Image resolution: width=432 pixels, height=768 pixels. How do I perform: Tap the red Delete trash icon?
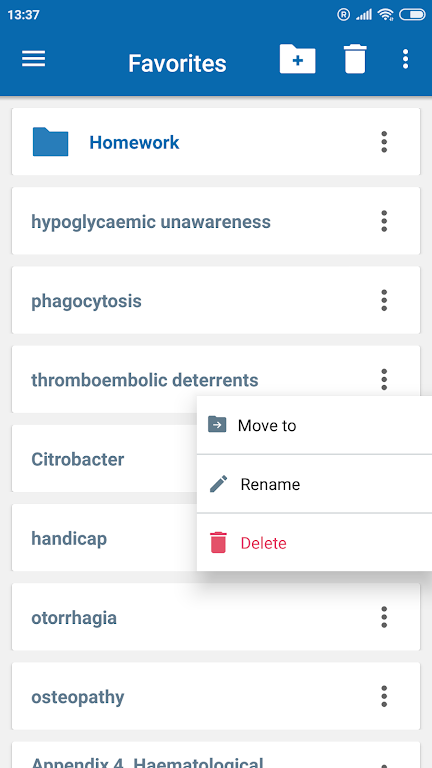218,543
